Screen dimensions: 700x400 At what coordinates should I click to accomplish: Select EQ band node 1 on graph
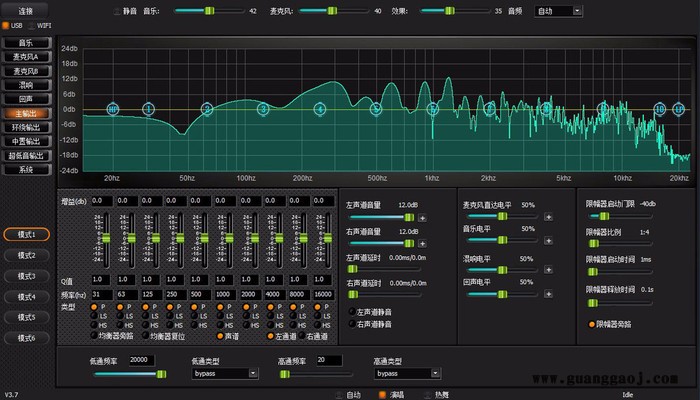coord(149,109)
